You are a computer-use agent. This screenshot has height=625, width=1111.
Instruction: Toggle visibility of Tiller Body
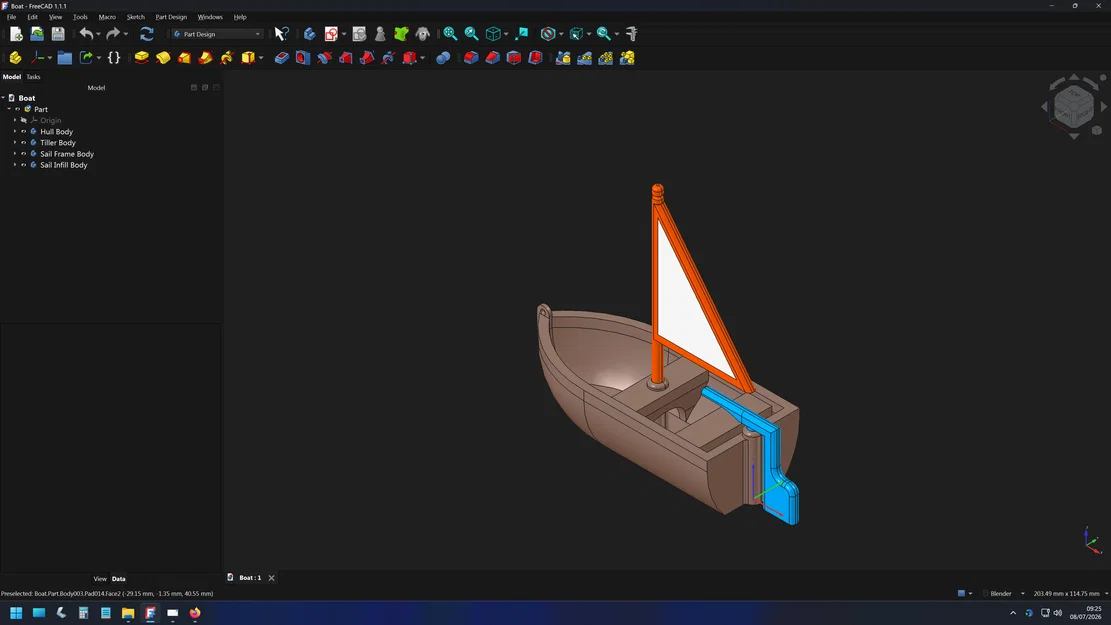tap(23, 142)
